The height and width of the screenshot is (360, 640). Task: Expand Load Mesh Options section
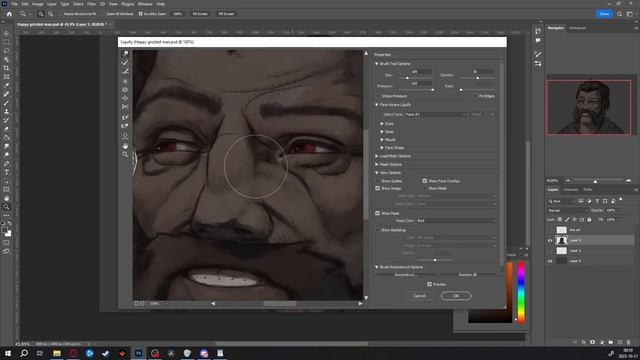(377, 156)
